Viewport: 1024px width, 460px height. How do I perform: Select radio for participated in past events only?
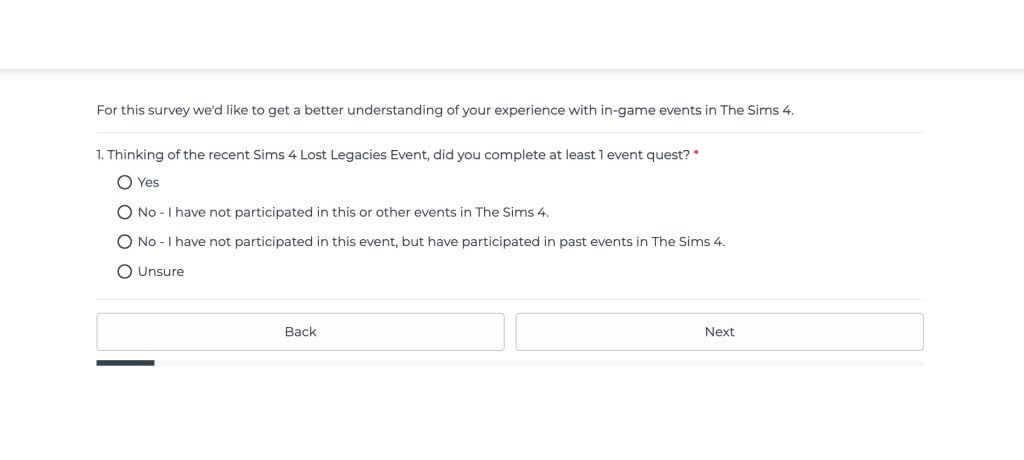click(x=125, y=242)
